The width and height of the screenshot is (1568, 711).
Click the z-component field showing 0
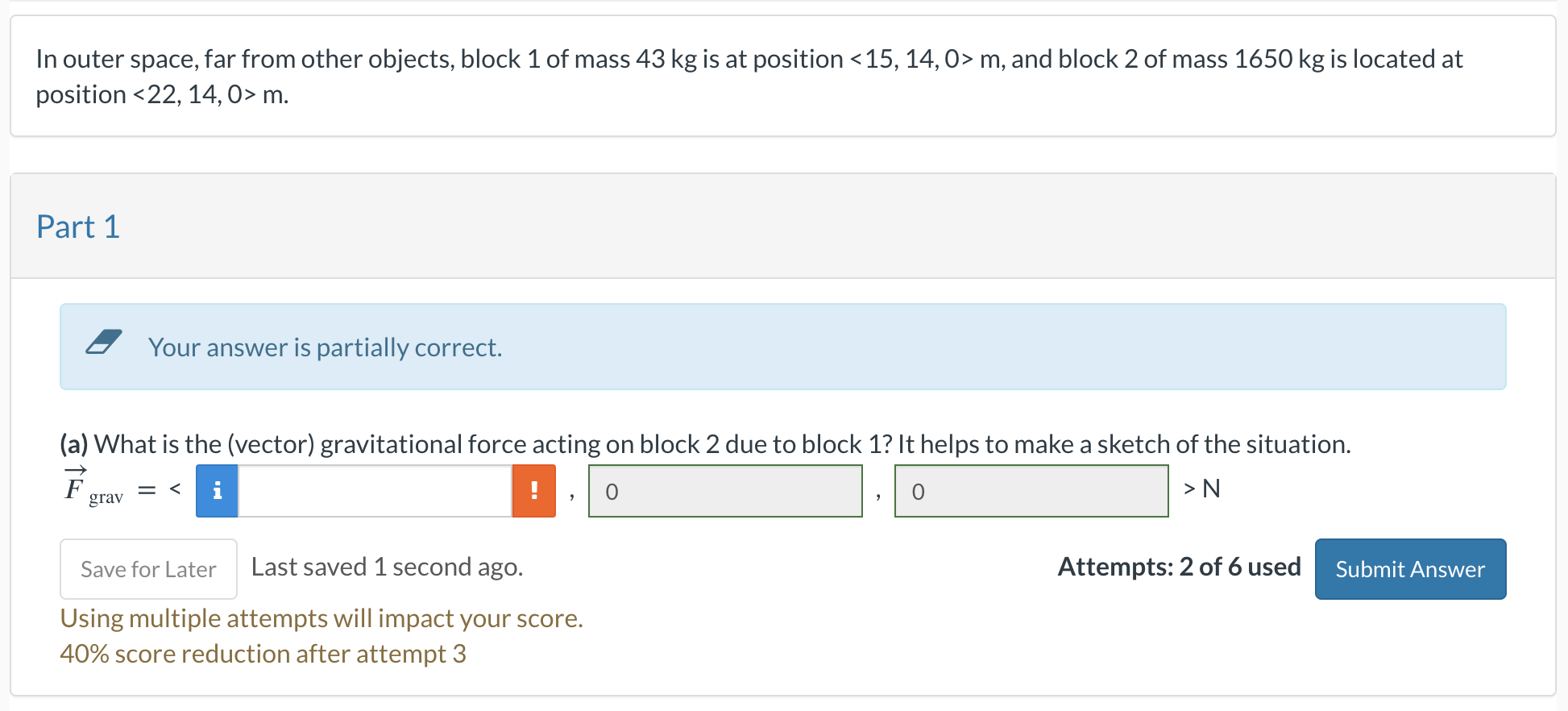[1031, 490]
